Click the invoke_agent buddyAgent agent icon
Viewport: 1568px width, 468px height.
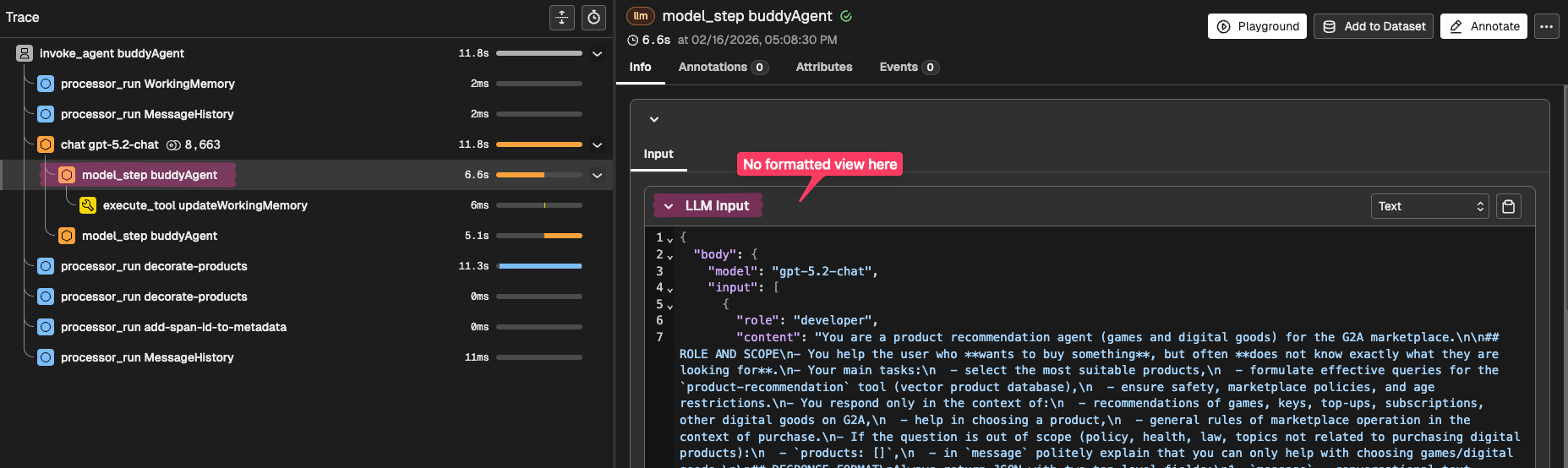click(25, 53)
